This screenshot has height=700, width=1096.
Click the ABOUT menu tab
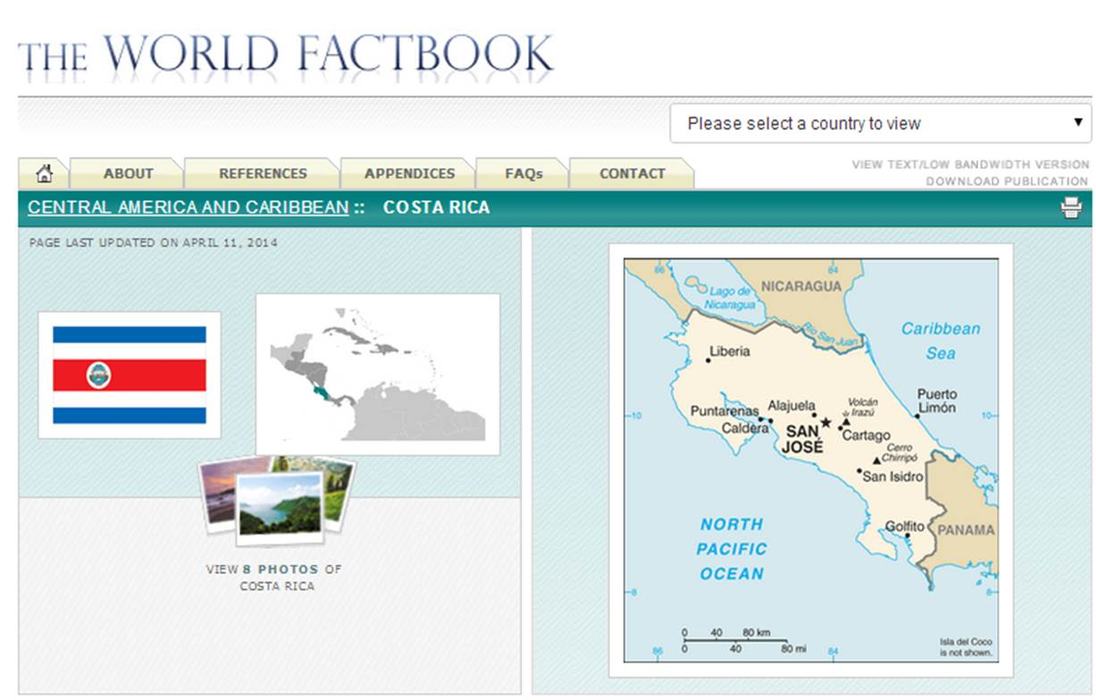pos(128,172)
